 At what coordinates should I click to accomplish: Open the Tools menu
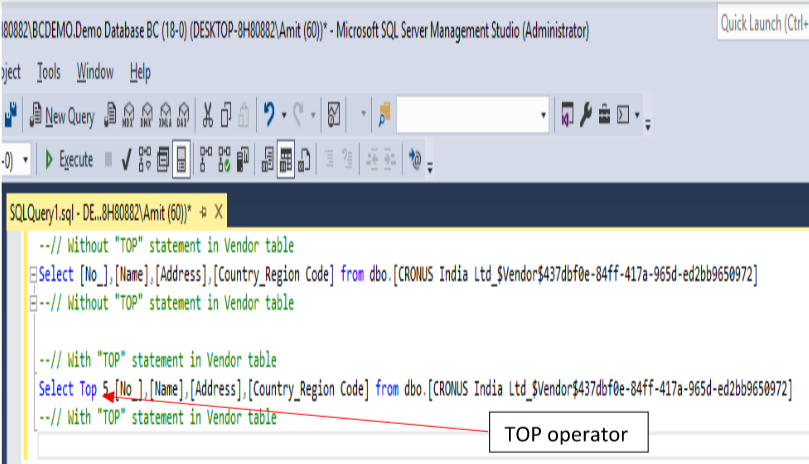coord(48,72)
